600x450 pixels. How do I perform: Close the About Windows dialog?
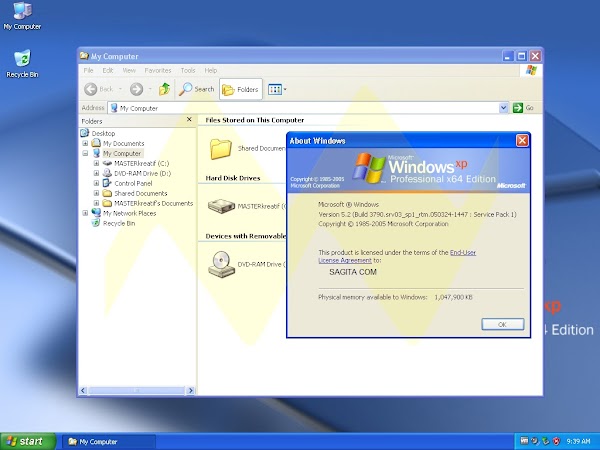point(522,140)
